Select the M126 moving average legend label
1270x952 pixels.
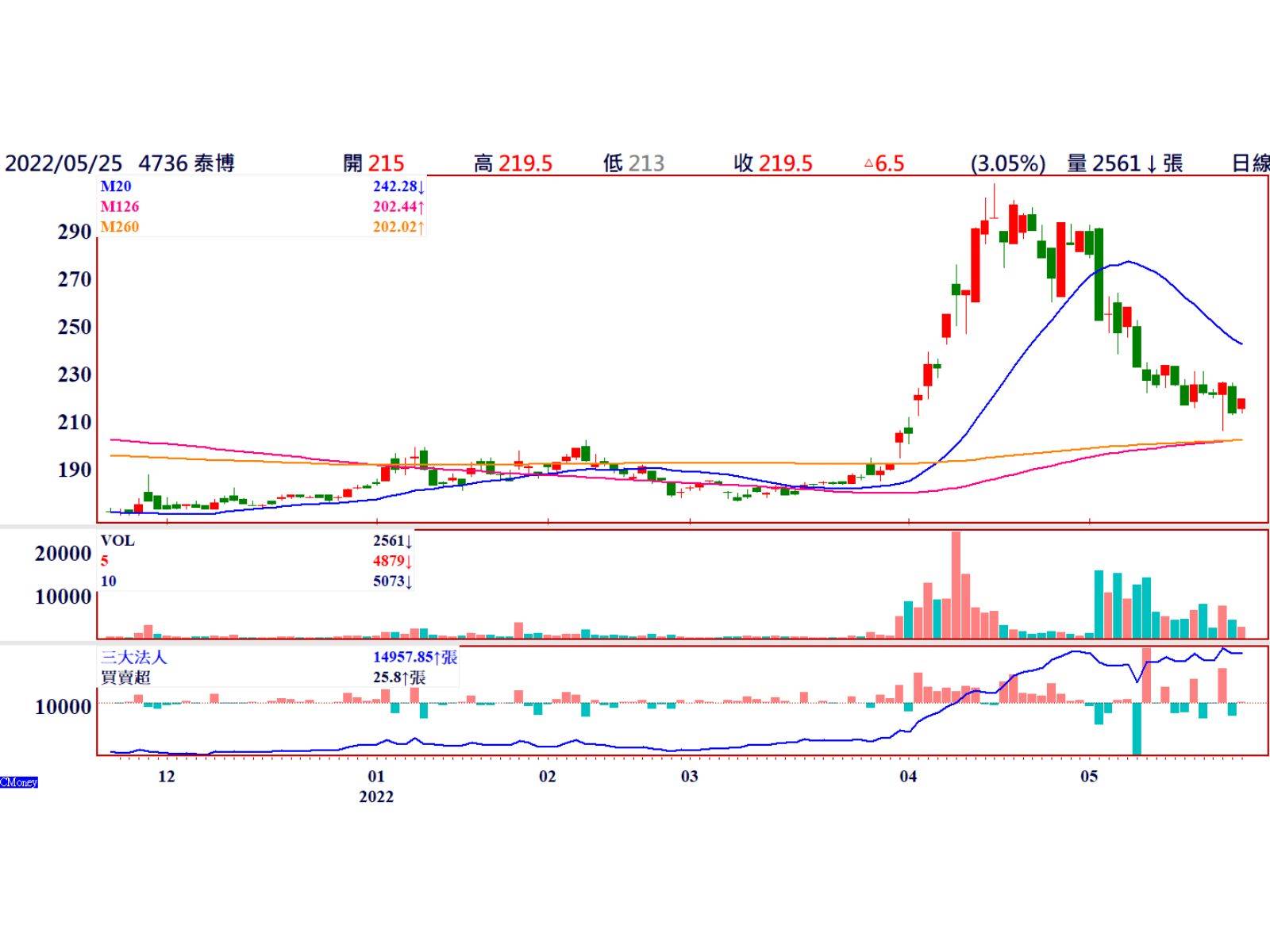coord(120,207)
